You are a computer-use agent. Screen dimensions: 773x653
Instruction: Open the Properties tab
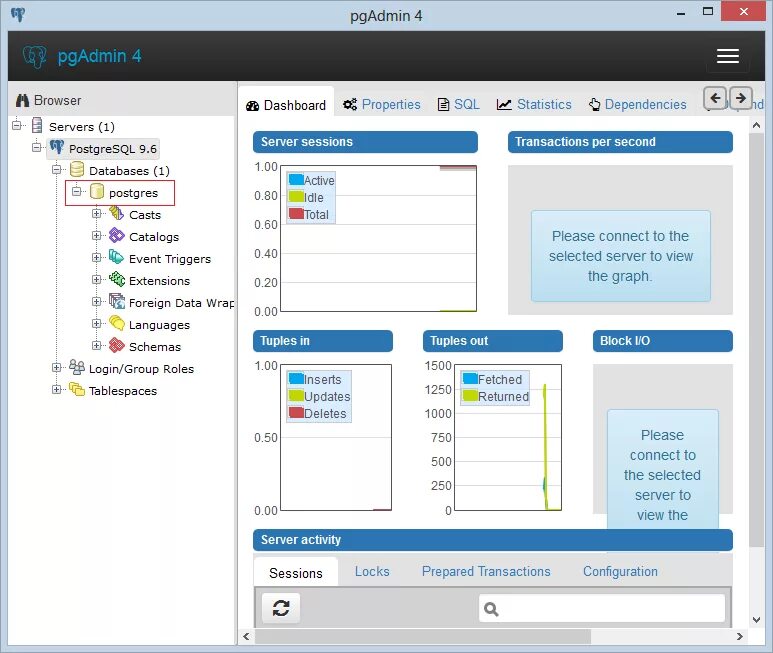click(382, 104)
